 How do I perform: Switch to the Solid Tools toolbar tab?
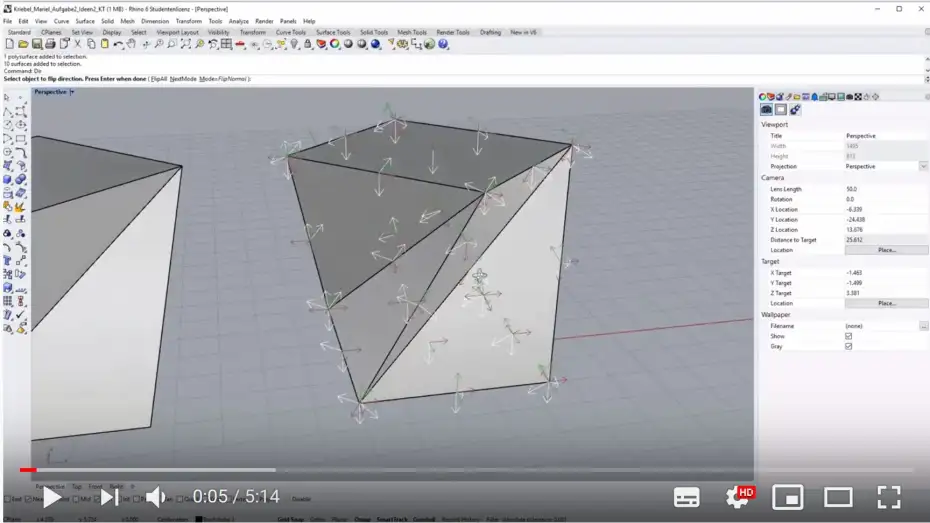click(x=374, y=32)
